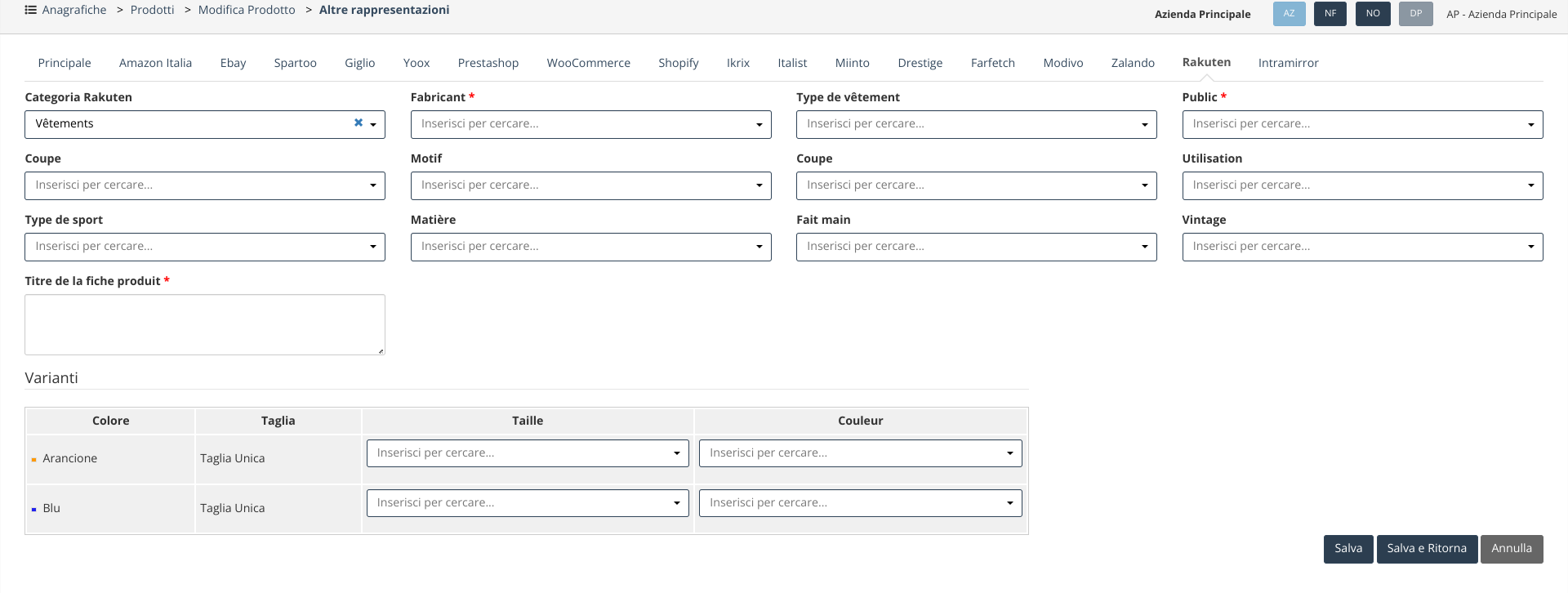1568x593 pixels.
Task: Switch to the Ikrix tab
Action: (x=738, y=63)
